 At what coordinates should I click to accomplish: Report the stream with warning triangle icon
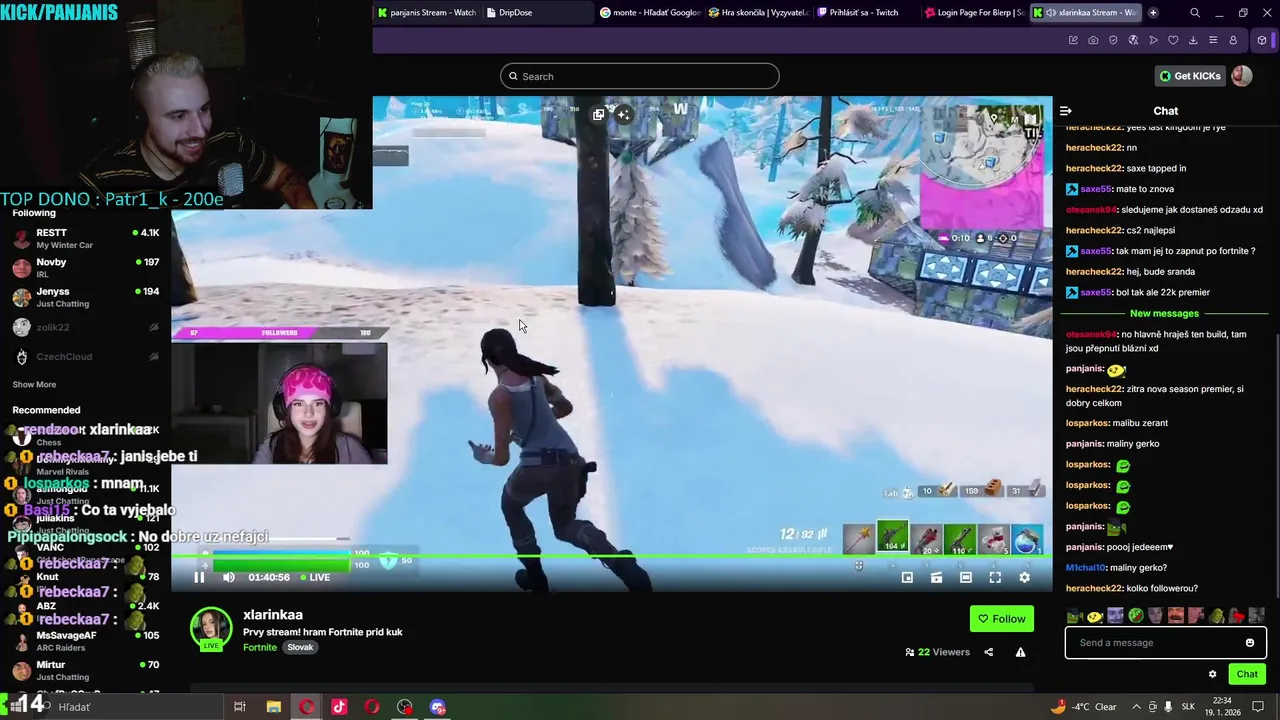pyautogui.click(x=1020, y=652)
